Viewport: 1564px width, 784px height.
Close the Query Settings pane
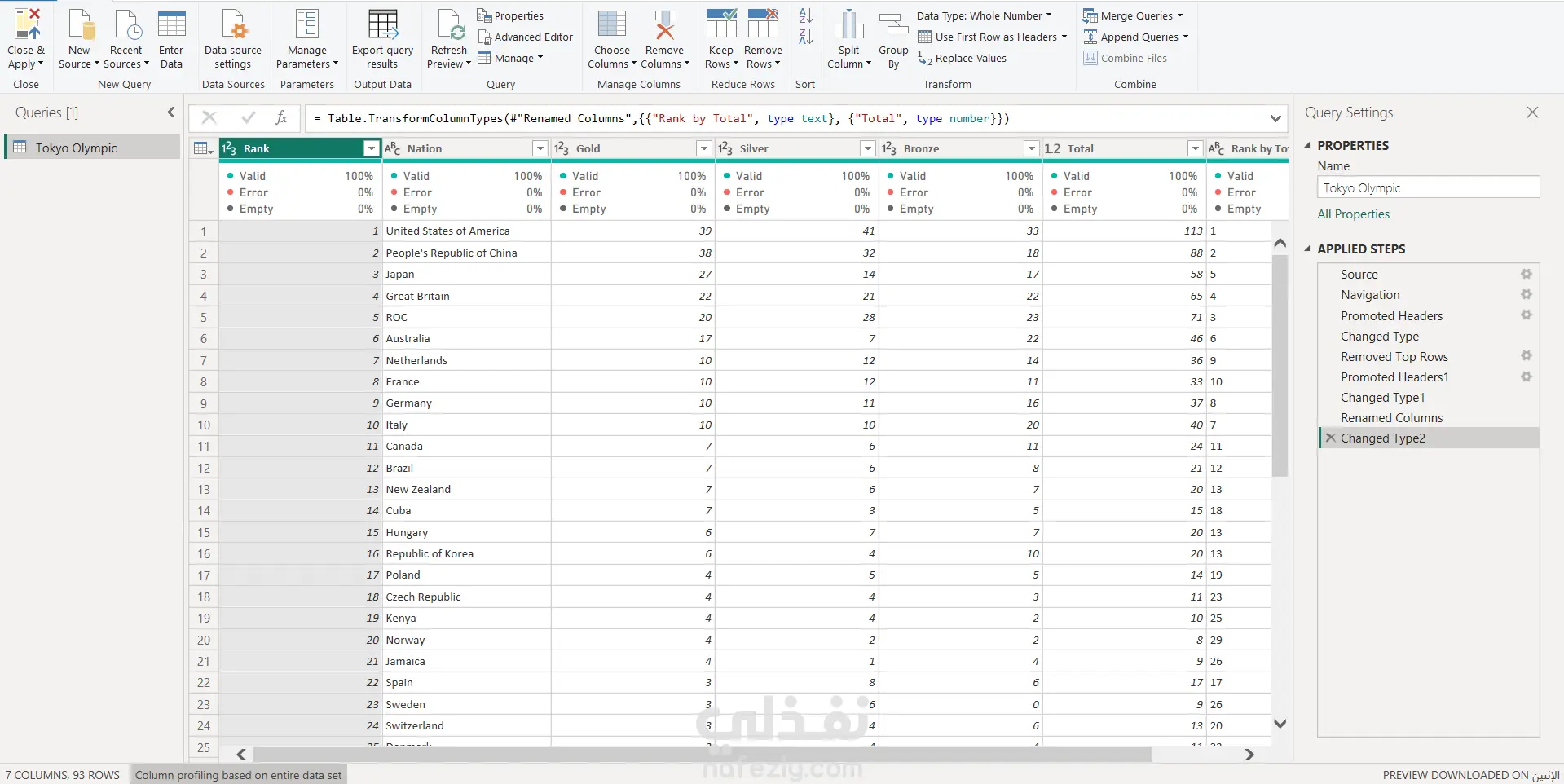tap(1532, 112)
